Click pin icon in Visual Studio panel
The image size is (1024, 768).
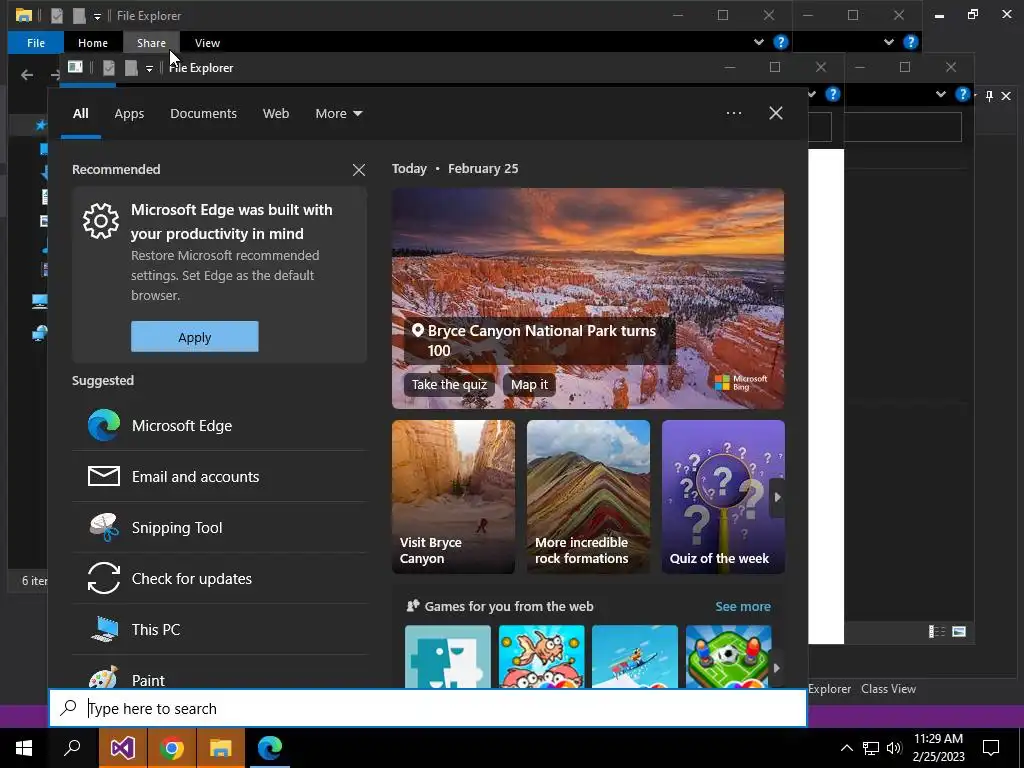click(x=989, y=96)
